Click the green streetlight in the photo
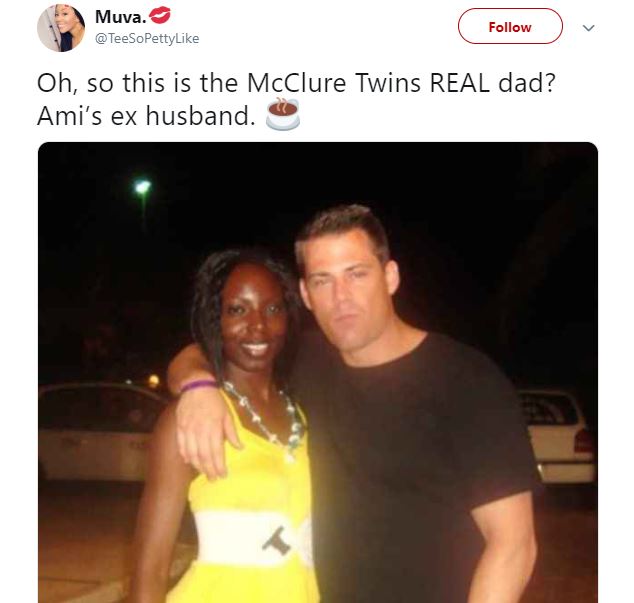The height and width of the screenshot is (603, 634). (x=142, y=187)
